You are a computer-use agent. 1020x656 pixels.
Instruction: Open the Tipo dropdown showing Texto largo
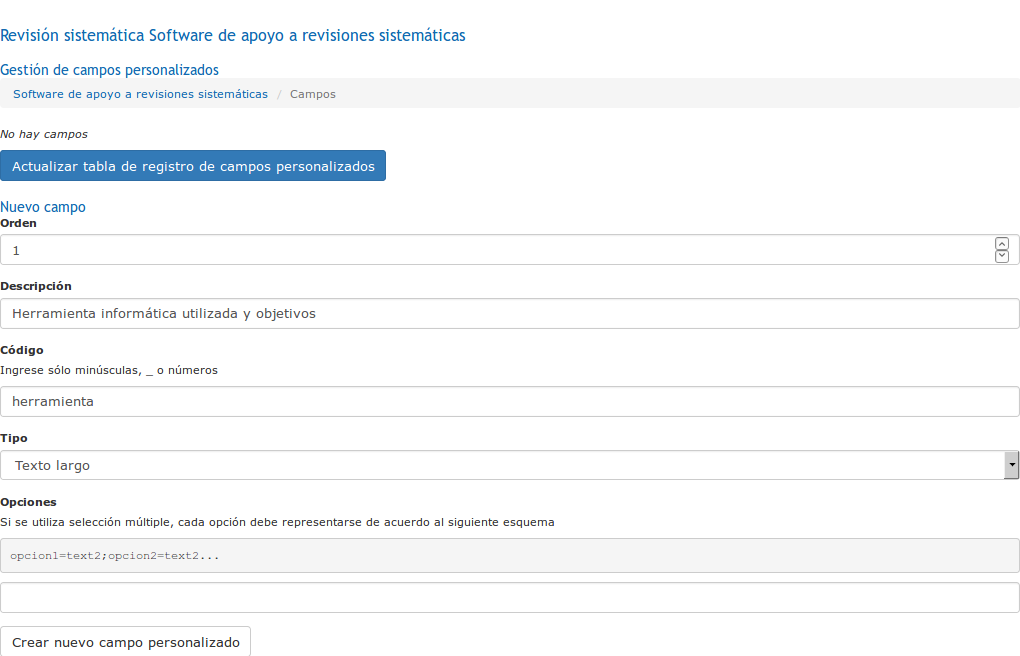[509, 465]
